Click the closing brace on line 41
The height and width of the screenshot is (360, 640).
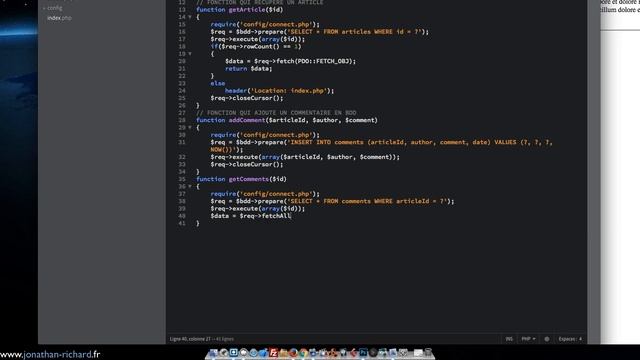click(x=198, y=223)
